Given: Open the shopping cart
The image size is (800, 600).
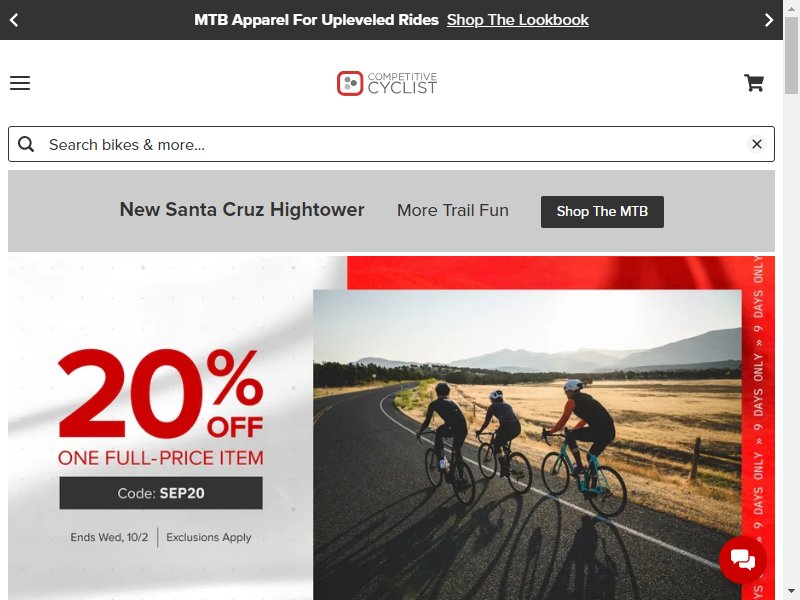Looking at the screenshot, I should pyautogui.click(x=754, y=83).
